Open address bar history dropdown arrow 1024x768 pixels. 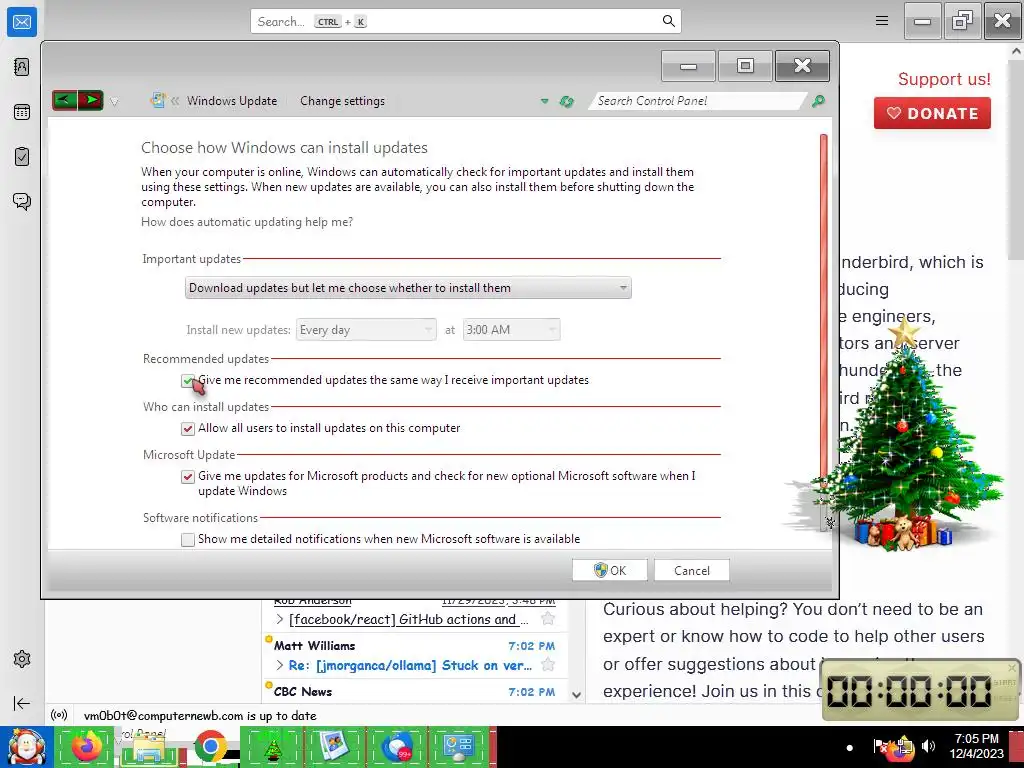[544, 101]
